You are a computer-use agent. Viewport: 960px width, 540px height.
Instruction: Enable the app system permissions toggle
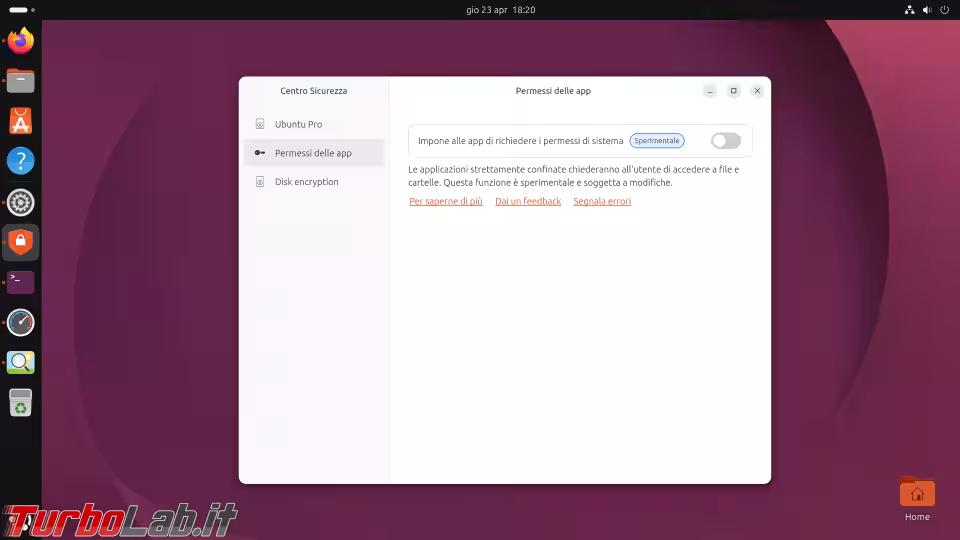(x=725, y=141)
